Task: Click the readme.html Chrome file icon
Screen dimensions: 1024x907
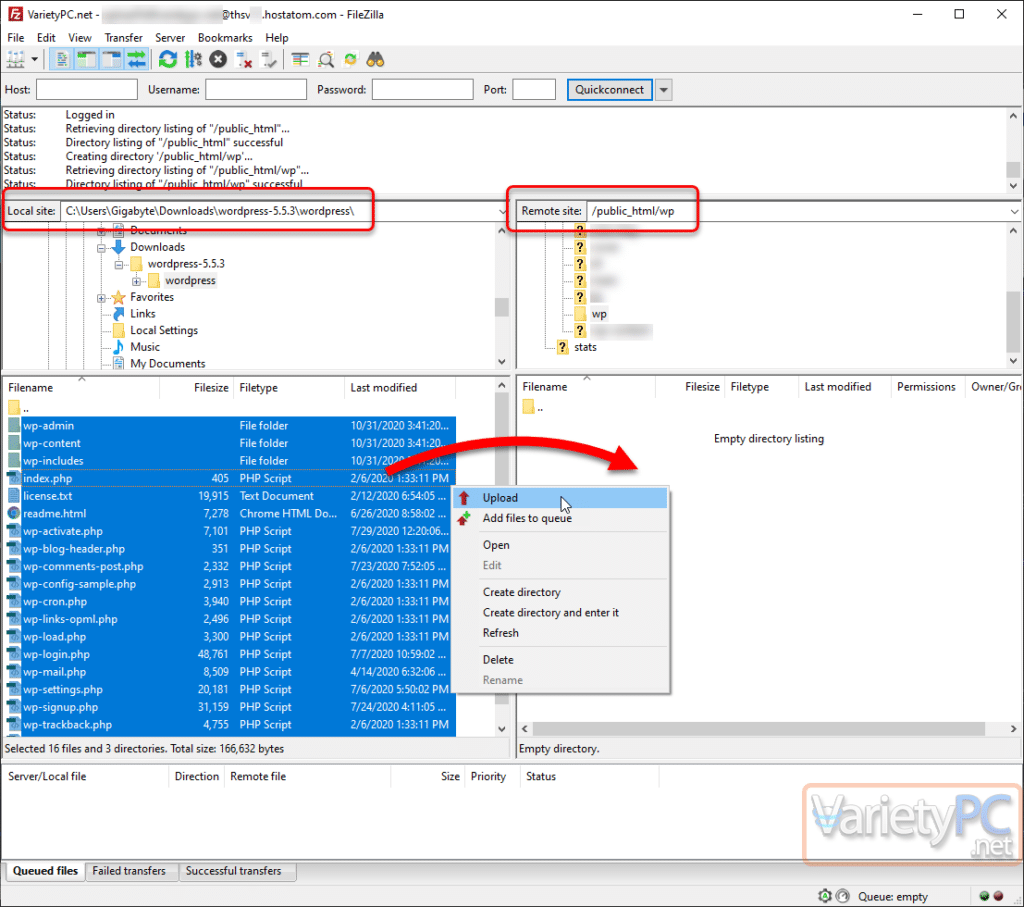Action: [14, 513]
